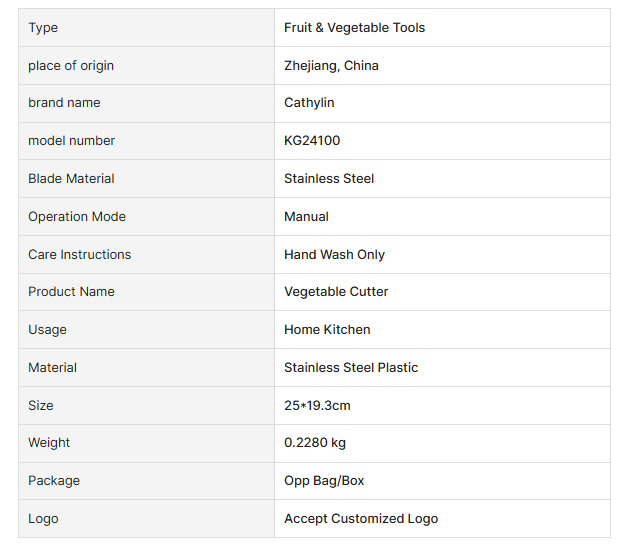Select the 'model number' label cell
This screenshot has height=547, width=623.
pos(71,141)
